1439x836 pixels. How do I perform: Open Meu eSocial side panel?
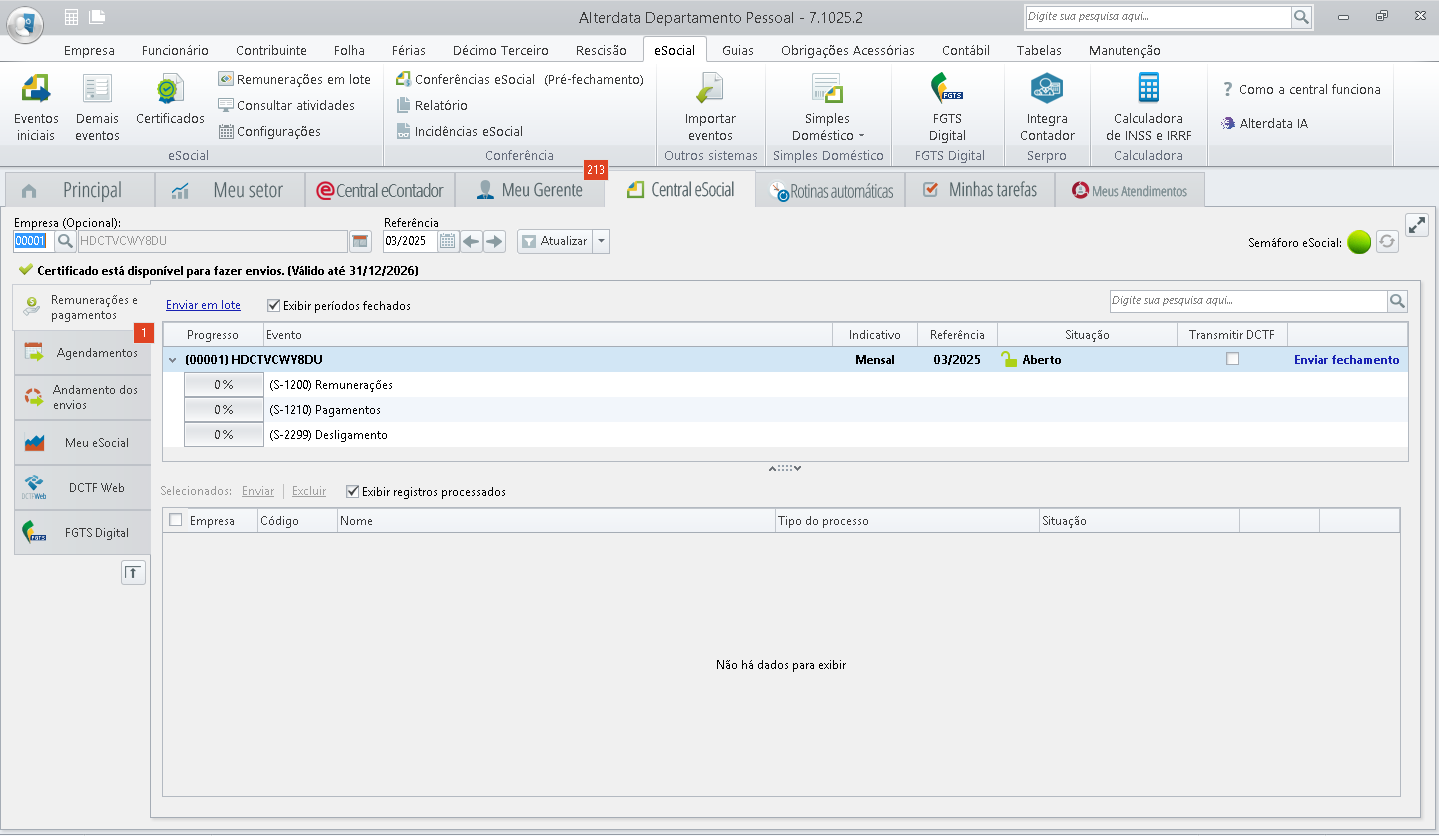coord(83,442)
